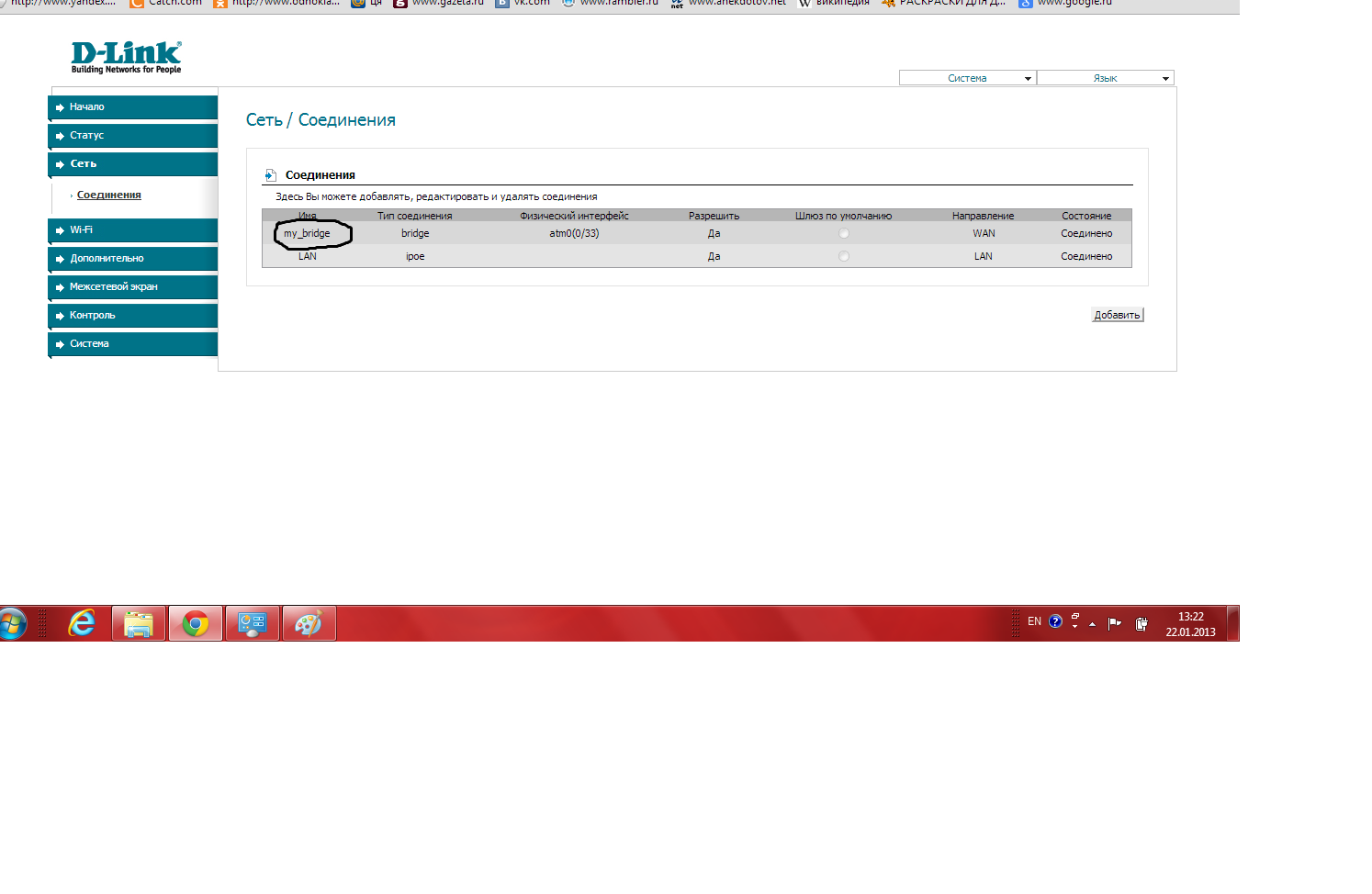Select default gateway radio for my_bridge row

coord(844,234)
